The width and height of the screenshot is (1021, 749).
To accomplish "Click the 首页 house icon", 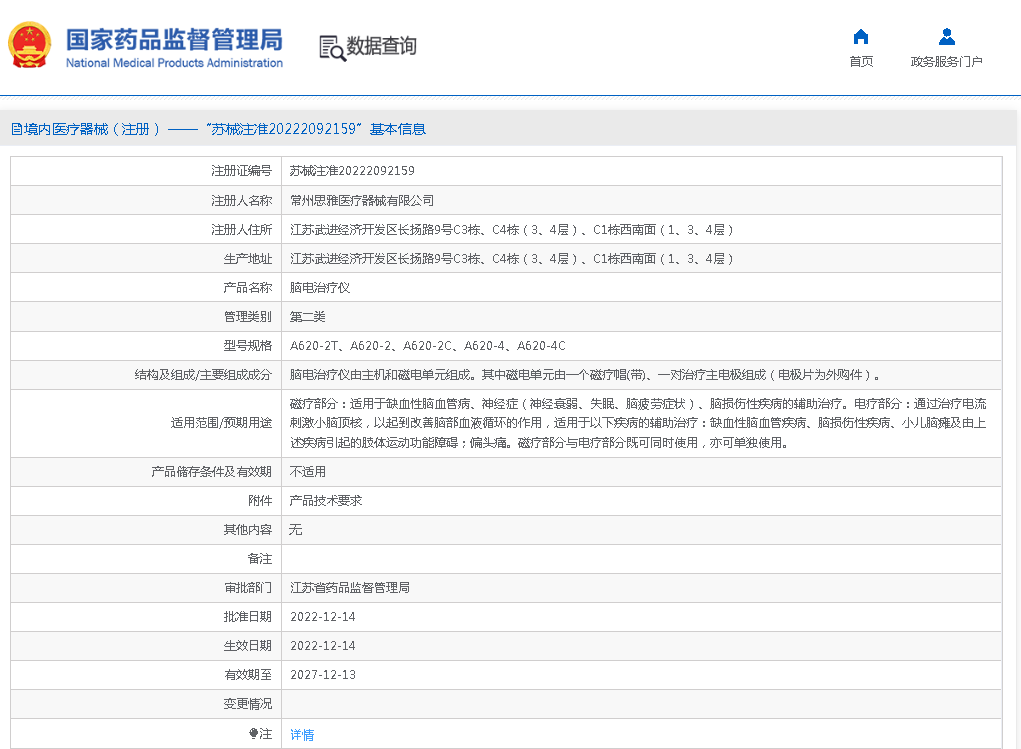I will tap(860, 37).
